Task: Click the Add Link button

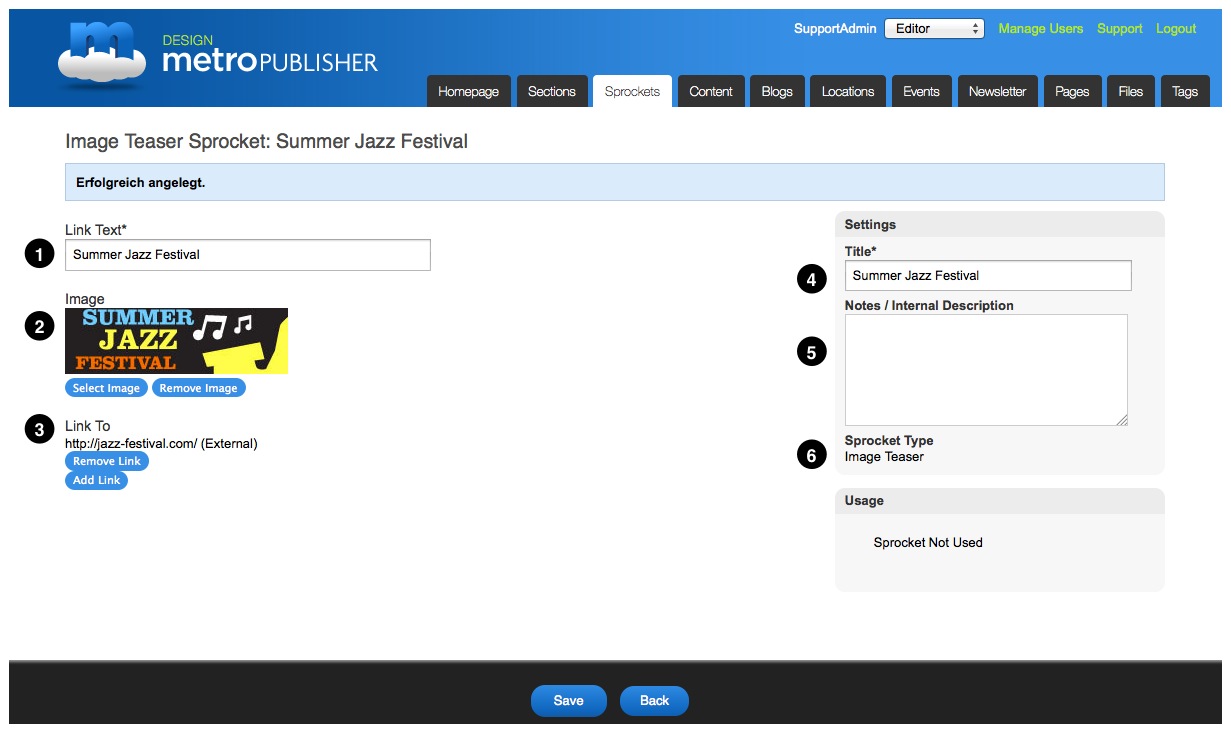Action: (96, 480)
